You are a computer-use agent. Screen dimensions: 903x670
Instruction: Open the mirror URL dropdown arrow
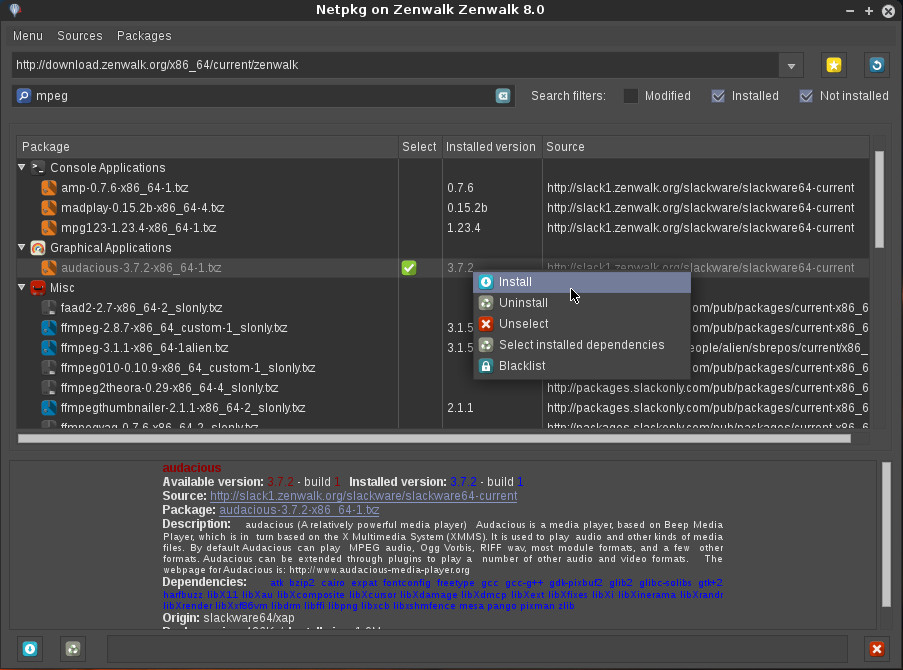tap(791, 66)
